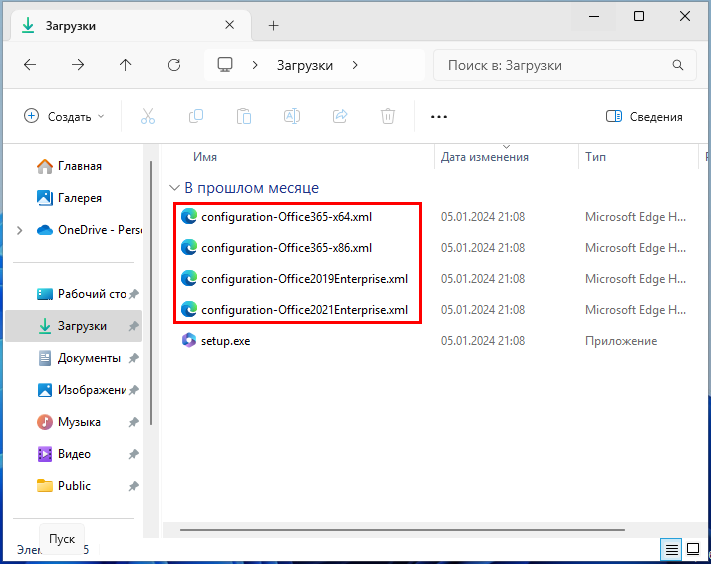Select file name configuration-Office365-x64.xml
The width and height of the screenshot is (711, 564).
pos(286,217)
